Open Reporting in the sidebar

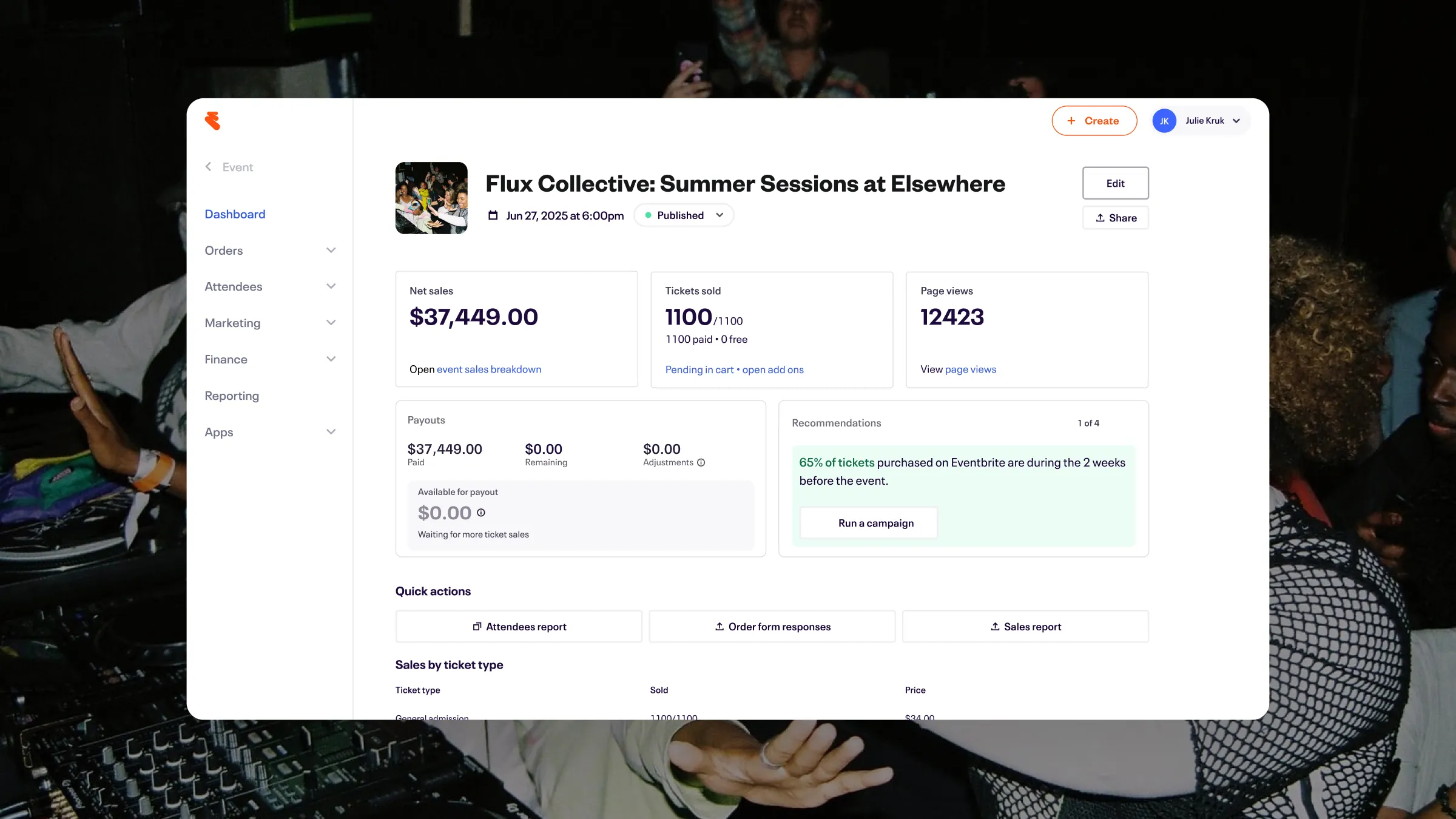pos(232,396)
